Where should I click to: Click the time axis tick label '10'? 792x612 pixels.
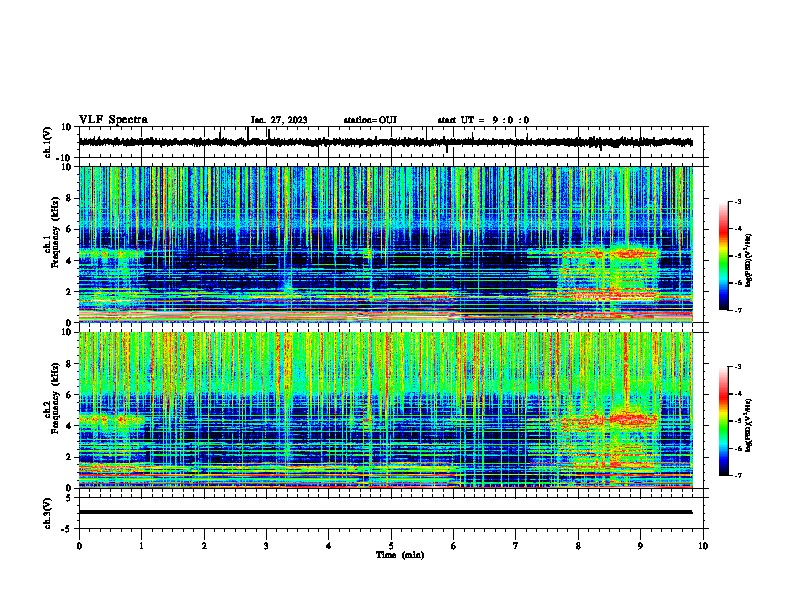[703, 546]
